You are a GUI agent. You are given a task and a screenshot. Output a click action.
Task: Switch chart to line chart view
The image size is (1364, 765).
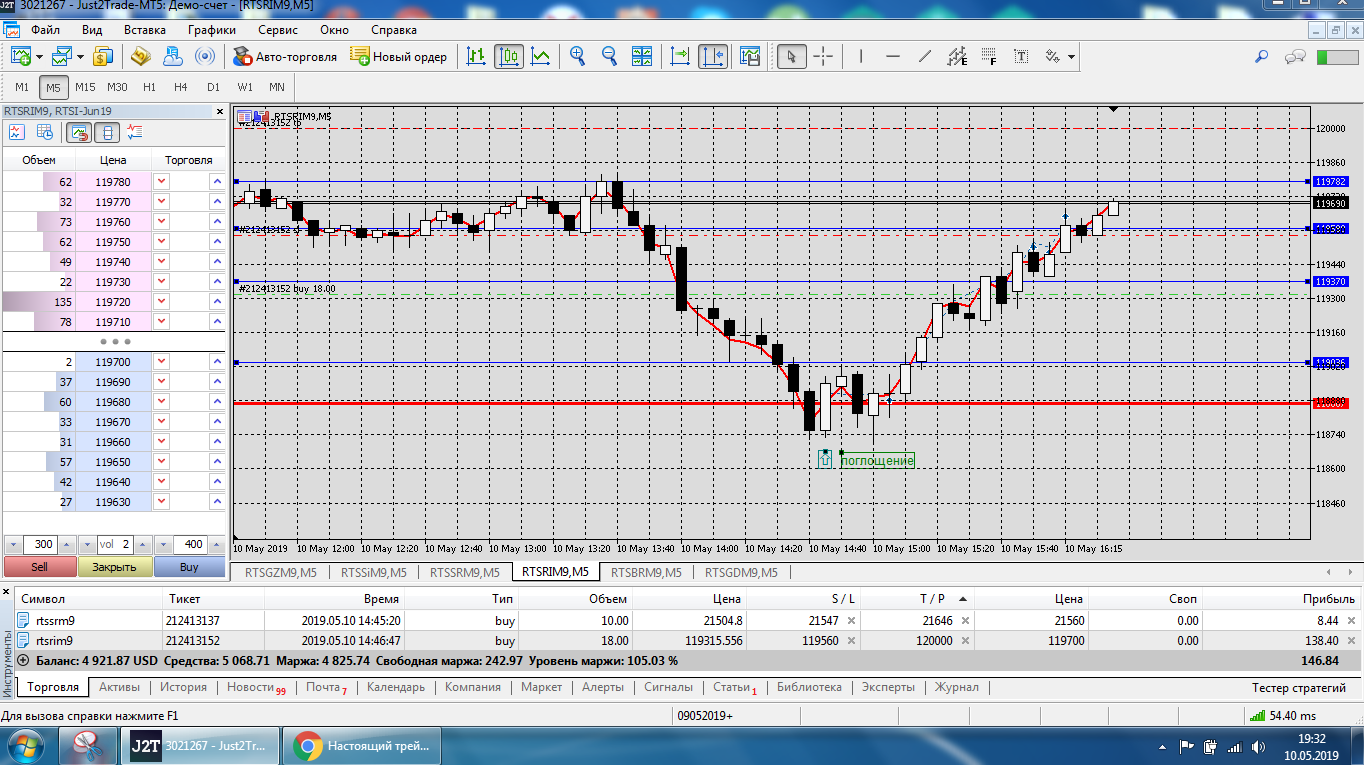pyautogui.click(x=541, y=57)
